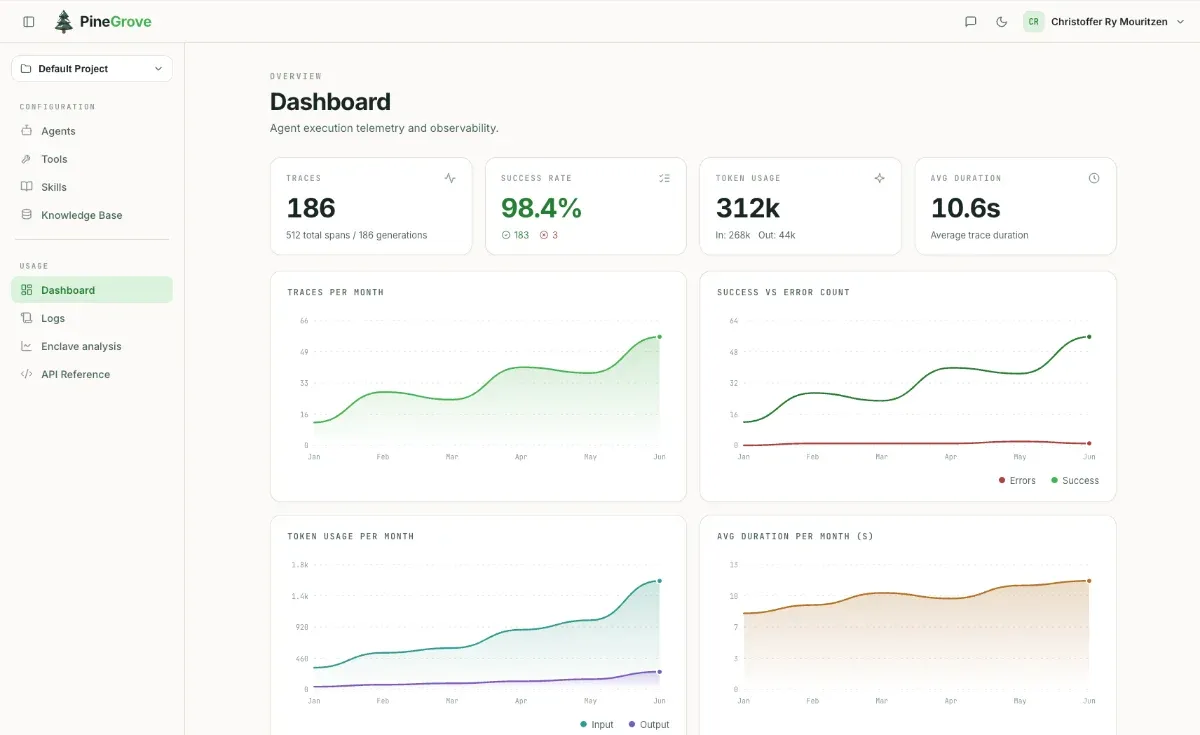The image size is (1200, 735).
Task: Click the Logs scroll icon
Action: point(27,318)
